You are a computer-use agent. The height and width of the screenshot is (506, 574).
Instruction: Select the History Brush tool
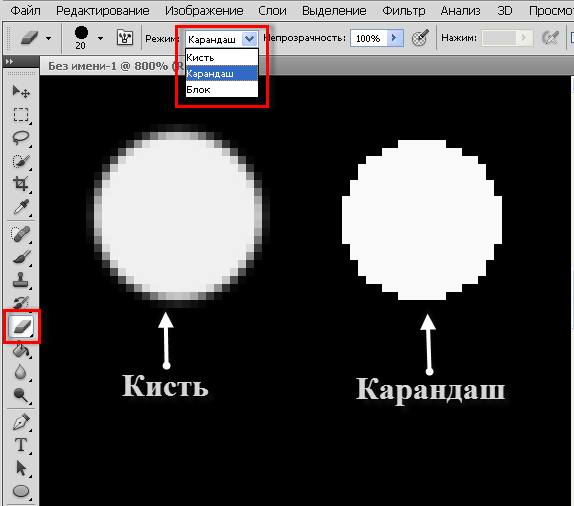[x=21, y=303]
